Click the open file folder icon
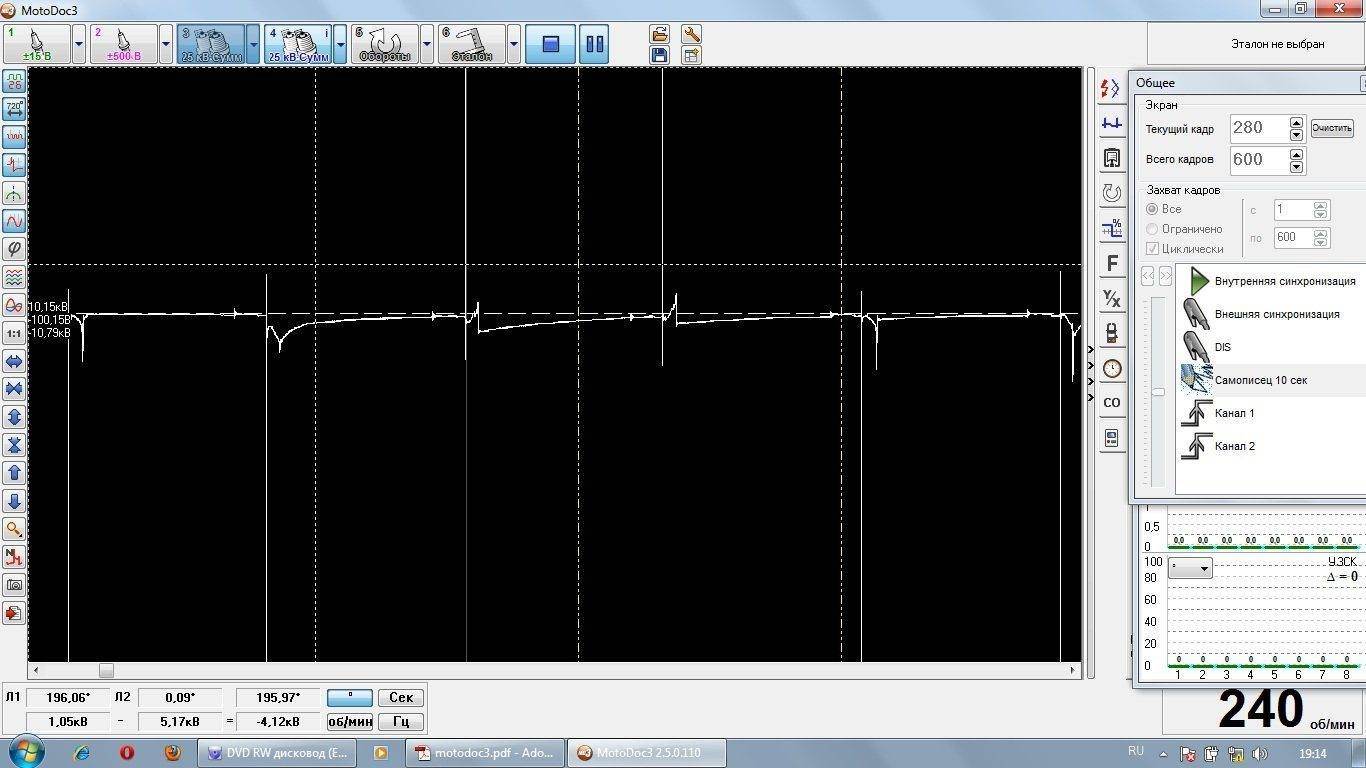 coord(659,34)
